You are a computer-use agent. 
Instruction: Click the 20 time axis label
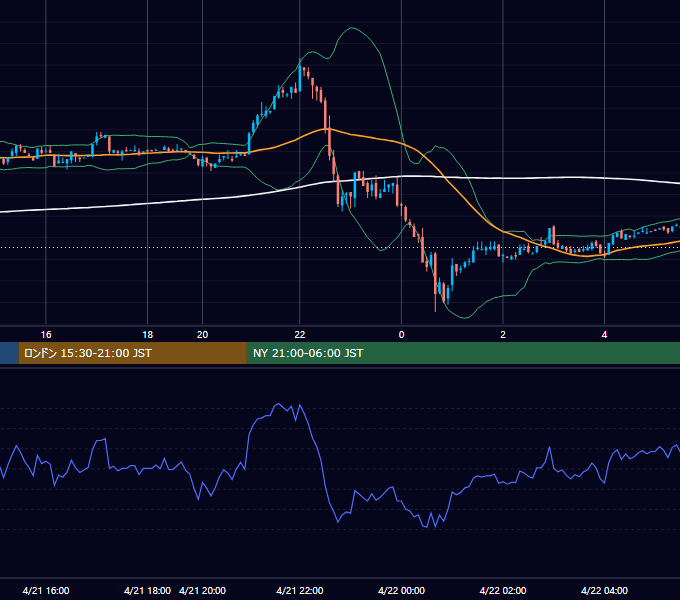[203, 335]
